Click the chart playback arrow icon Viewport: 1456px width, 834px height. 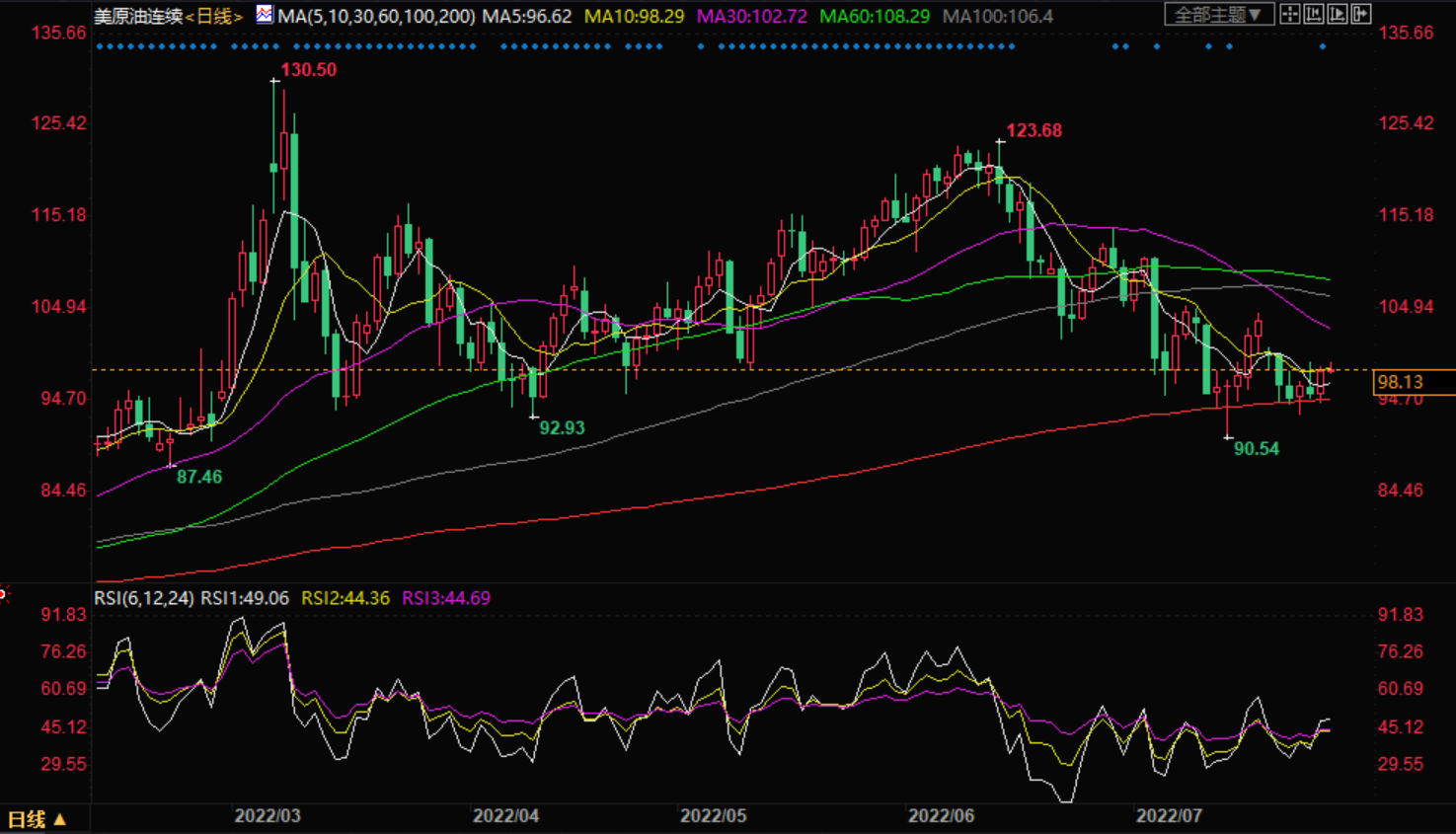coord(1338,15)
